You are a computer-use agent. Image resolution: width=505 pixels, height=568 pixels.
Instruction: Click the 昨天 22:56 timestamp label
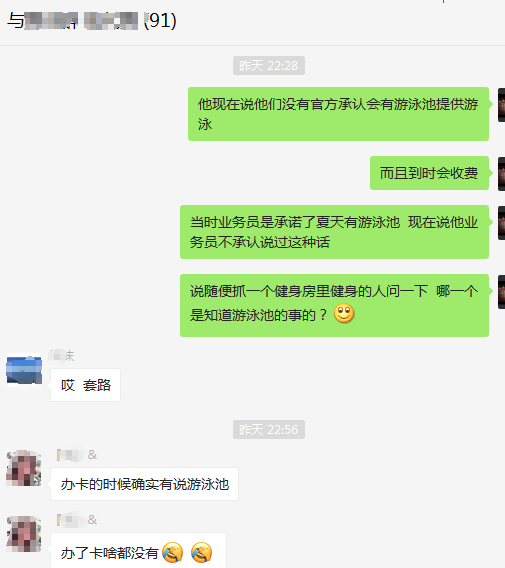(x=269, y=430)
